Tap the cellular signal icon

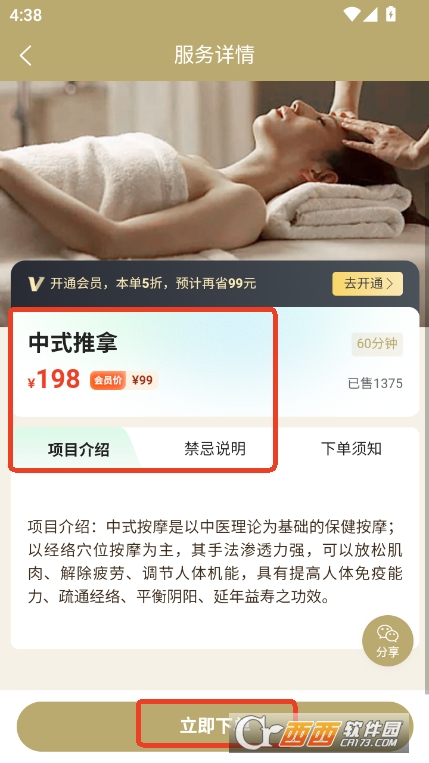point(370,15)
